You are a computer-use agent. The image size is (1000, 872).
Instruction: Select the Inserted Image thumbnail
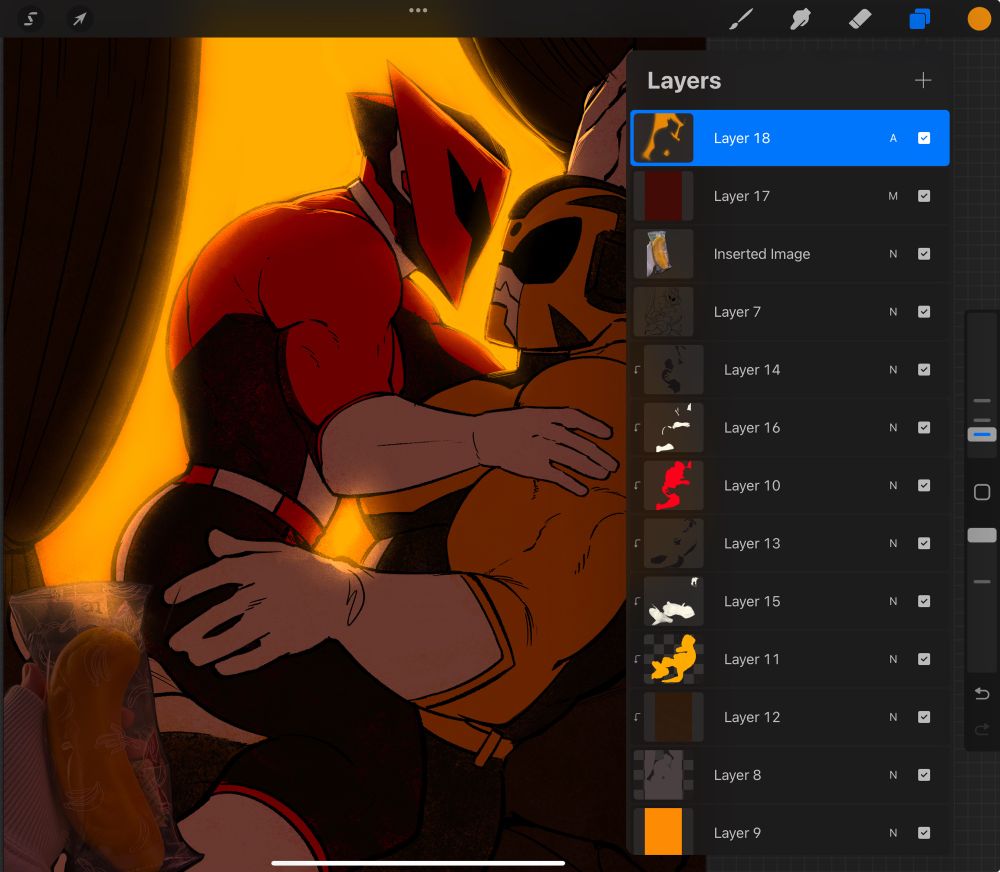(663, 254)
